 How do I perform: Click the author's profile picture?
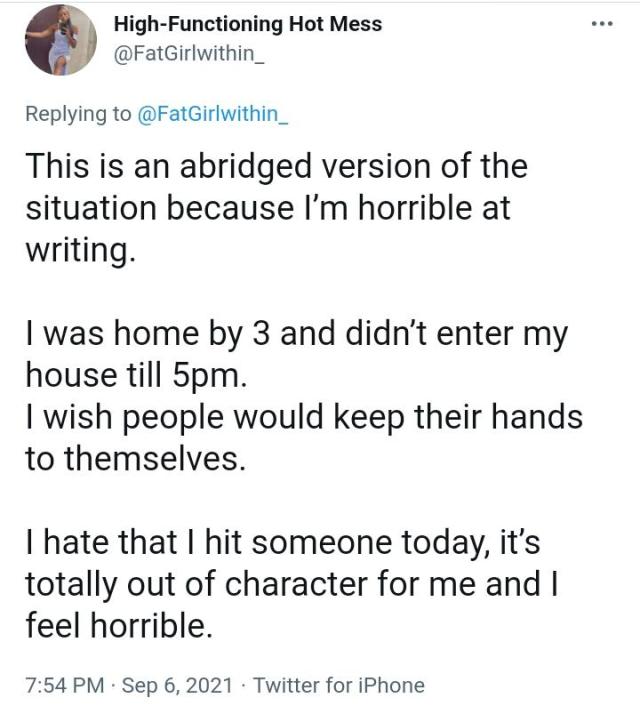click(60, 41)
